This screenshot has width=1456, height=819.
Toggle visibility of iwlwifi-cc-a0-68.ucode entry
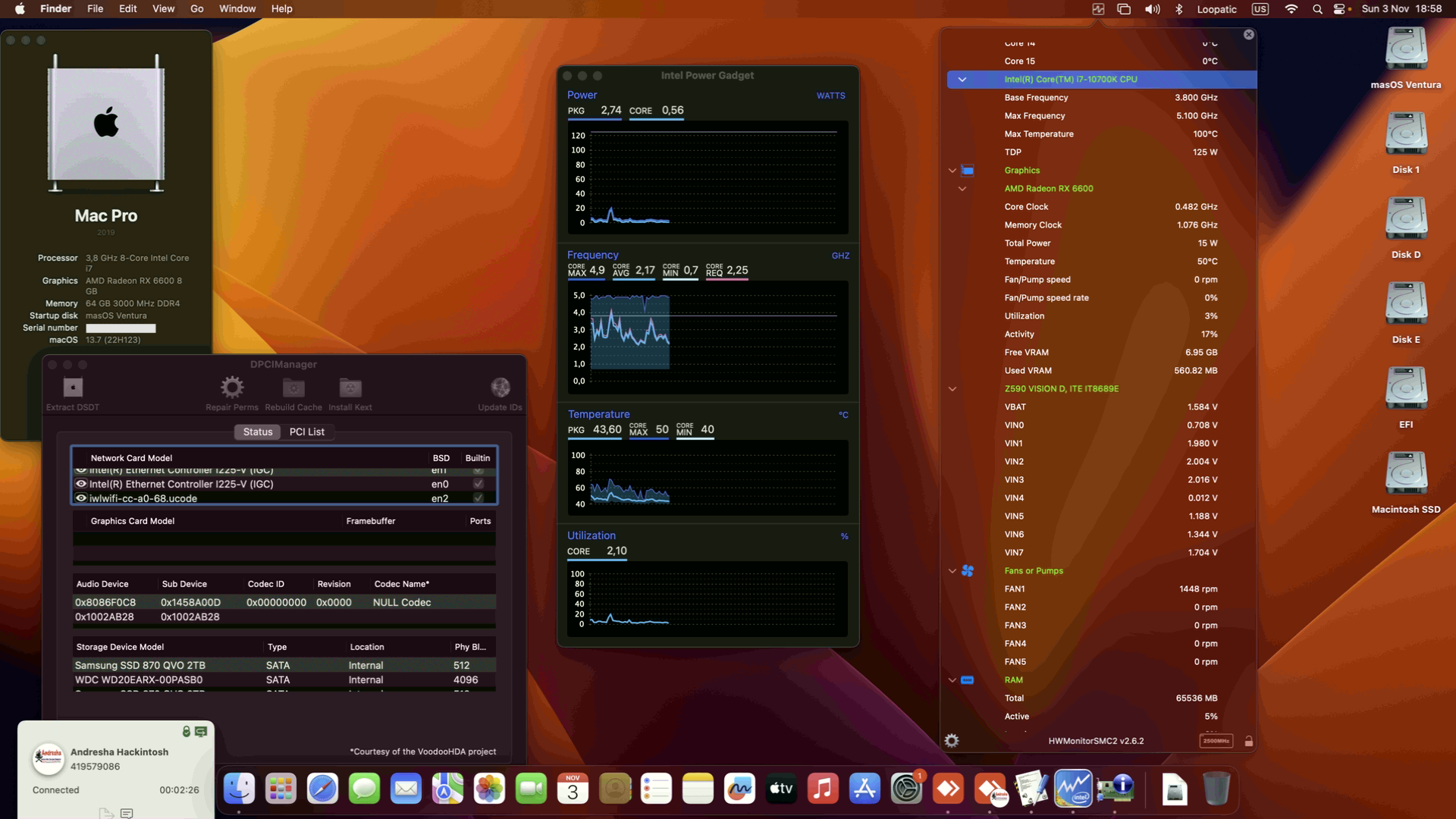pyautogui.click(x=81, y=498)
